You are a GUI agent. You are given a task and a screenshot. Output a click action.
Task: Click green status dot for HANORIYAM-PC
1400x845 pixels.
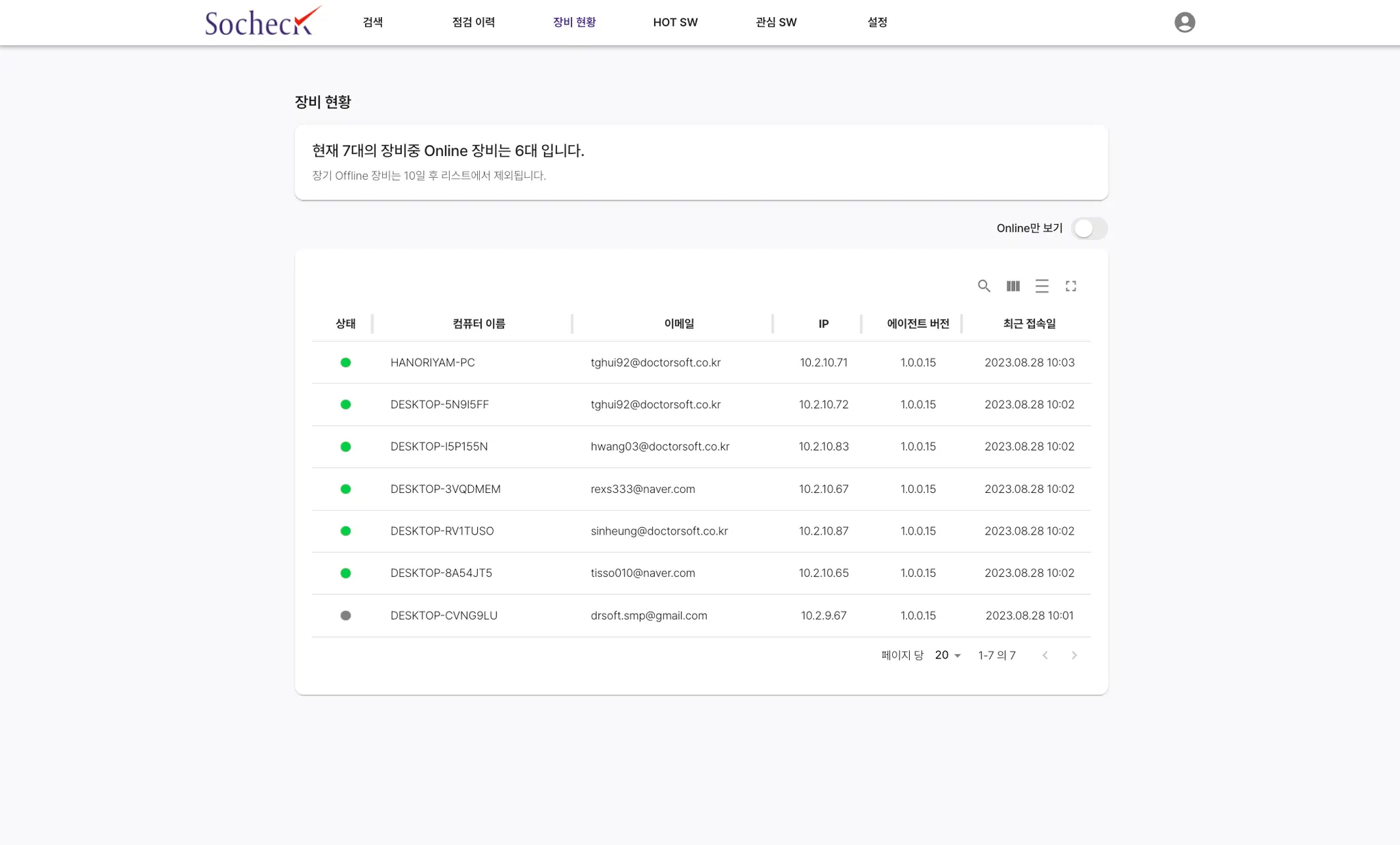click(x=346, y=362)
